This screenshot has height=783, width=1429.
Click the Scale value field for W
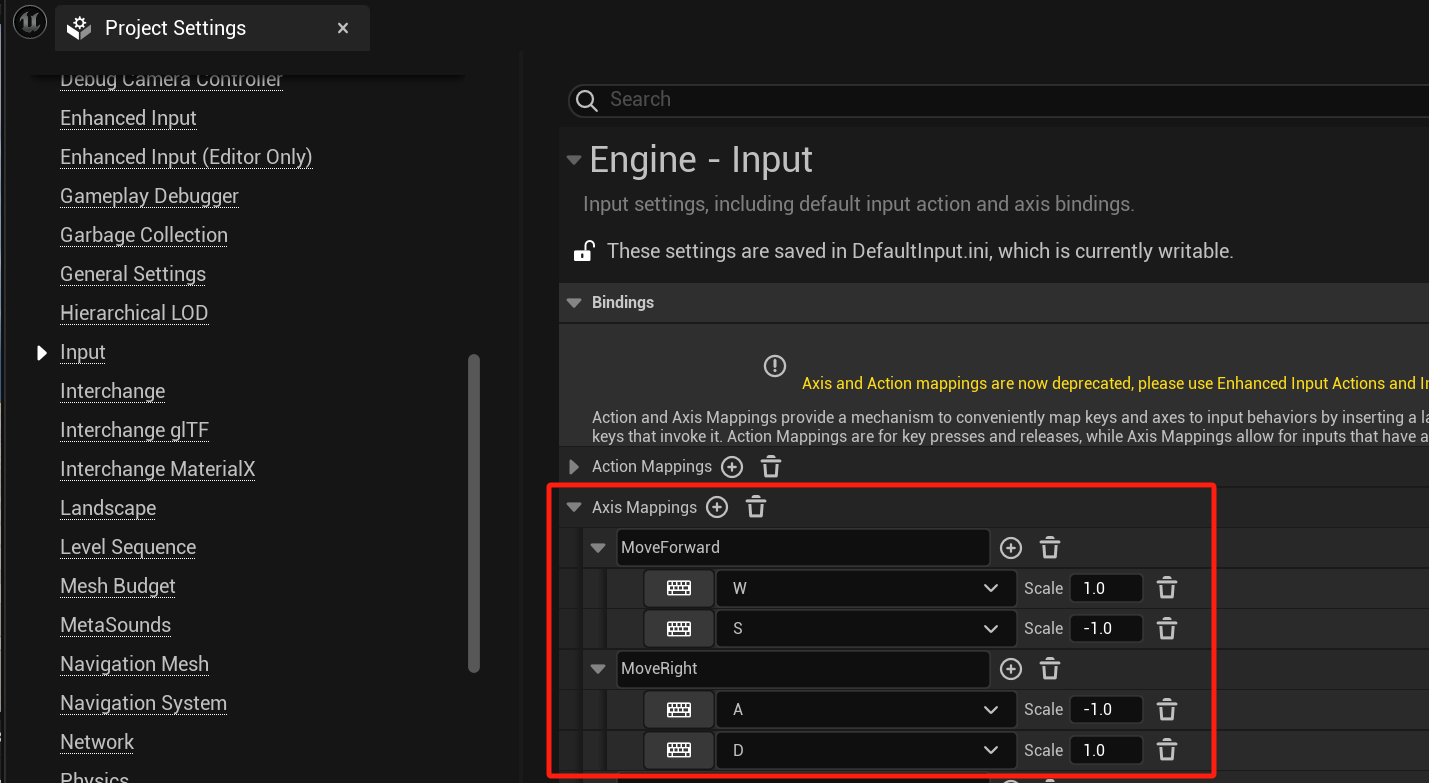[1106, 589]
